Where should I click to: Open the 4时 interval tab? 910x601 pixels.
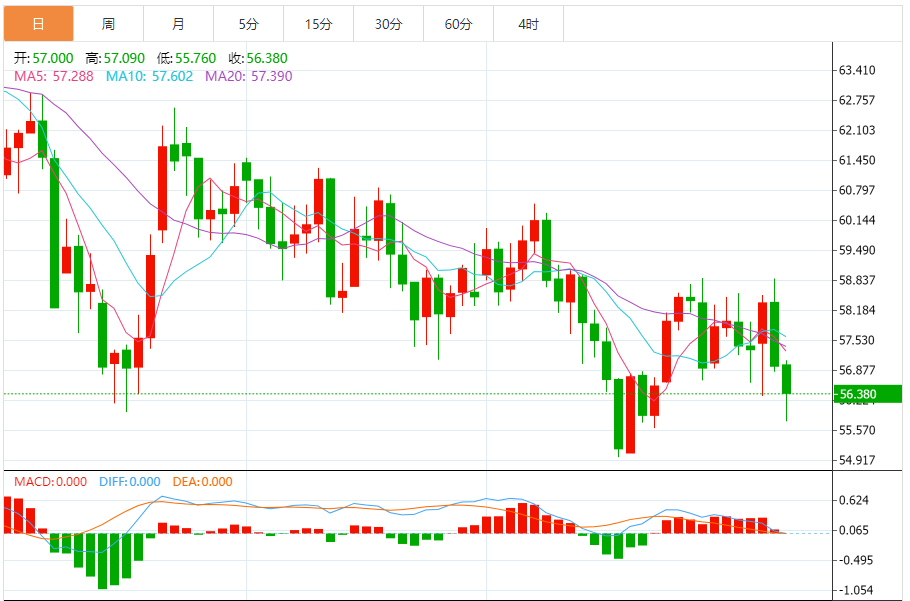[528, 24]
